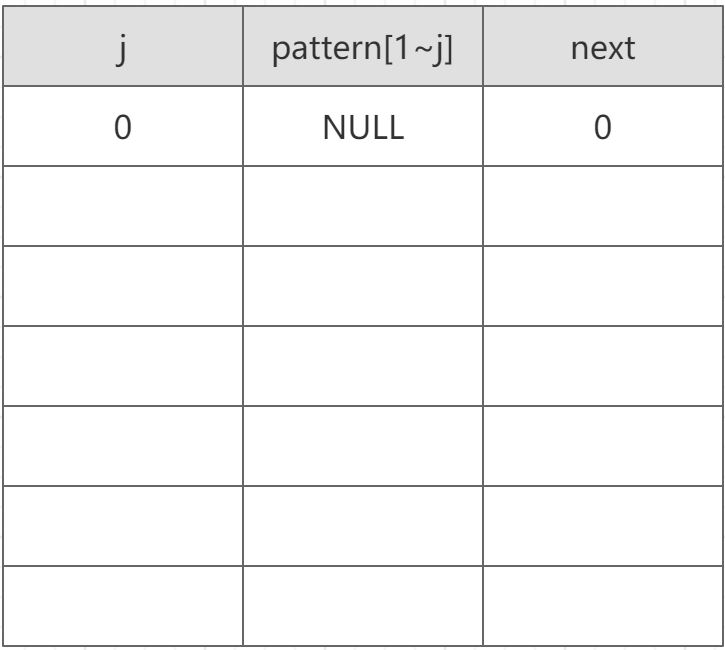
Task: Click fourth empty cell in next column
Action: [x=603, y=446]
